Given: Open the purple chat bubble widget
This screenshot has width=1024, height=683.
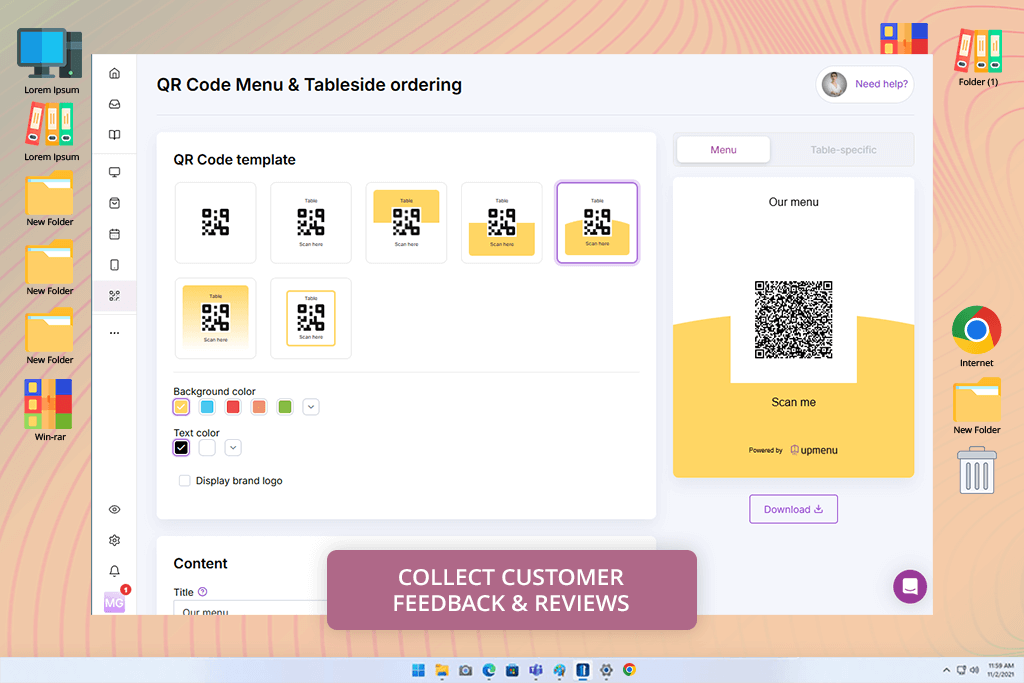Looking at the screenshot, I should point(910,586).
